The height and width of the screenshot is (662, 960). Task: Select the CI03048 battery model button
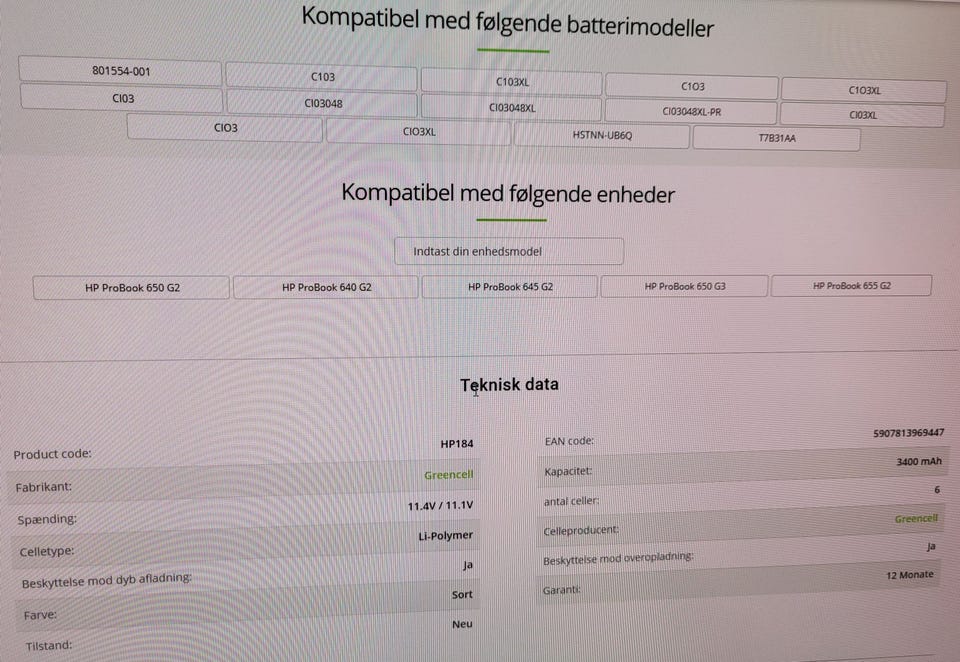[x=323, y=103]
